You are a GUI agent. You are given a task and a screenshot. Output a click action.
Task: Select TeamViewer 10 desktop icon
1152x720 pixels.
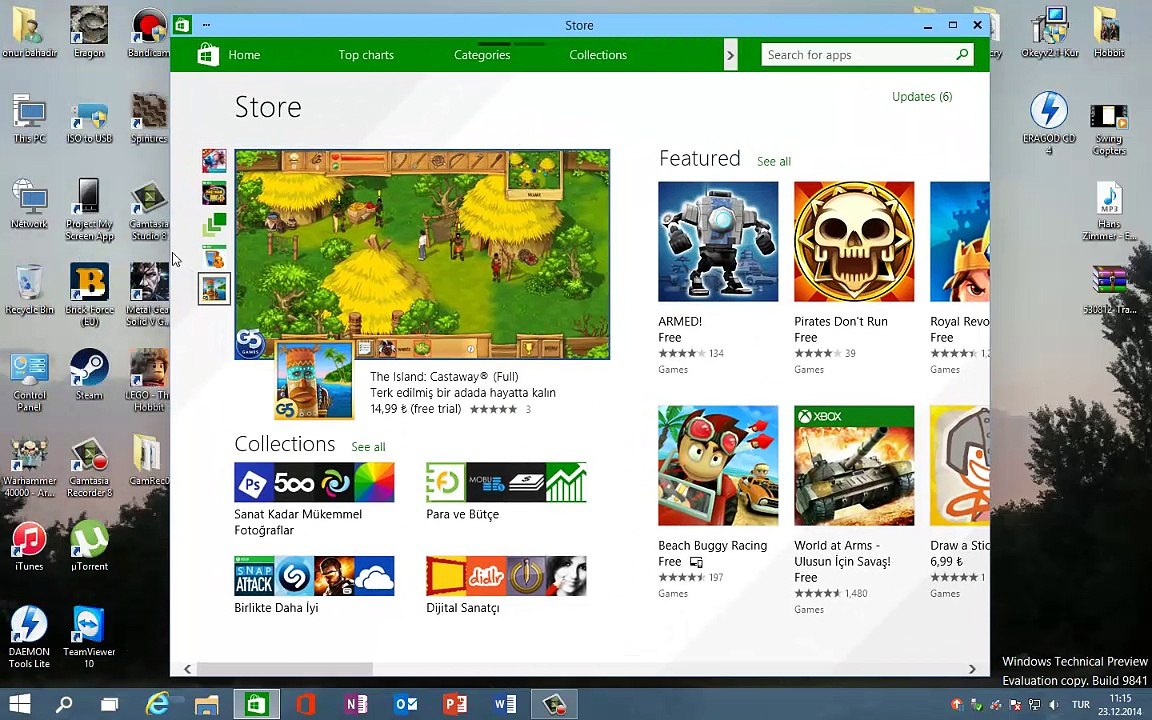pyautogui.click(x=89, y=636)
